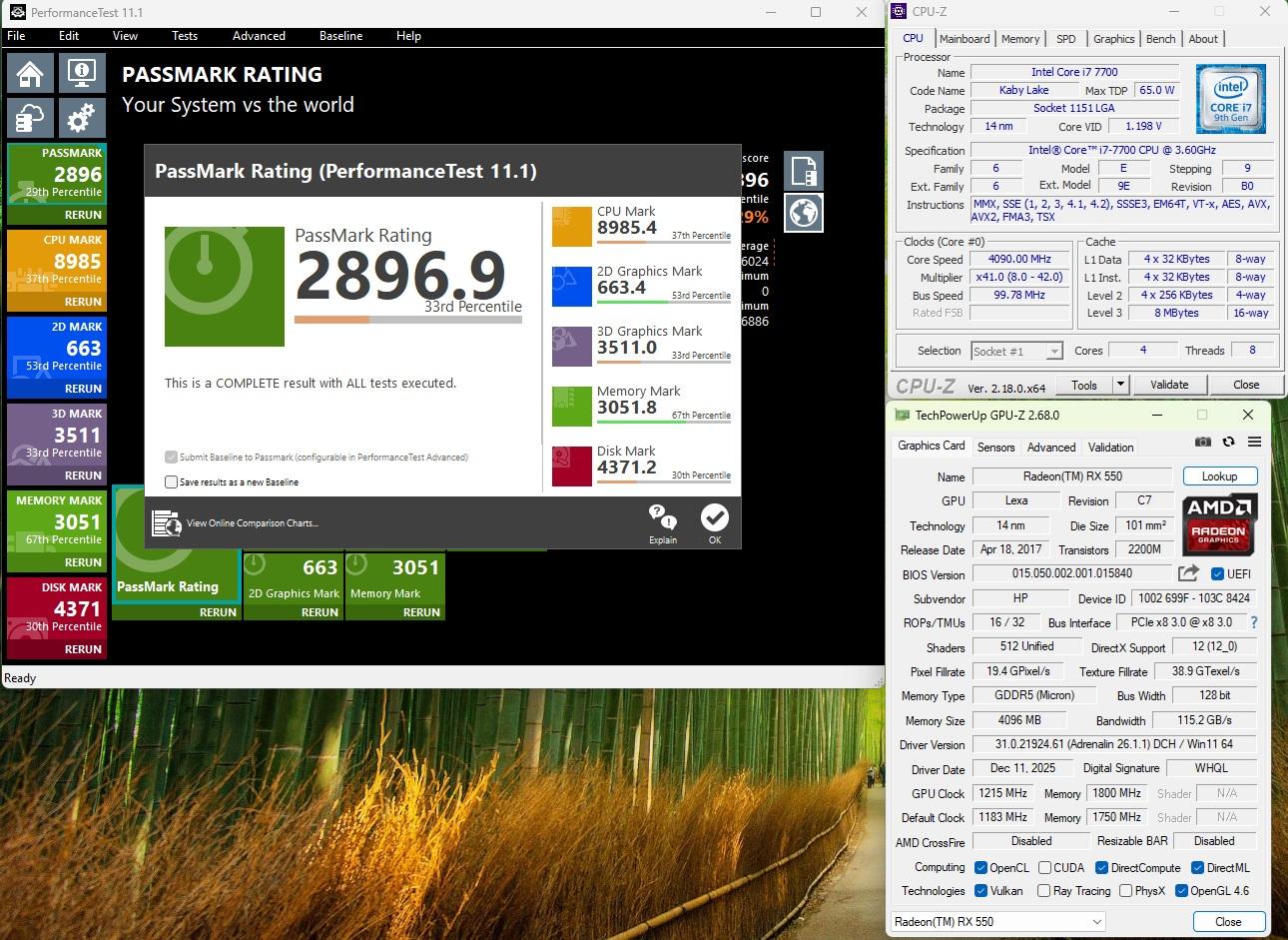The height and width of the screenshot is (940, 1288).
Task: Click the GPU-Z Name field Radeon RX 550
Action: (1071, 476)
